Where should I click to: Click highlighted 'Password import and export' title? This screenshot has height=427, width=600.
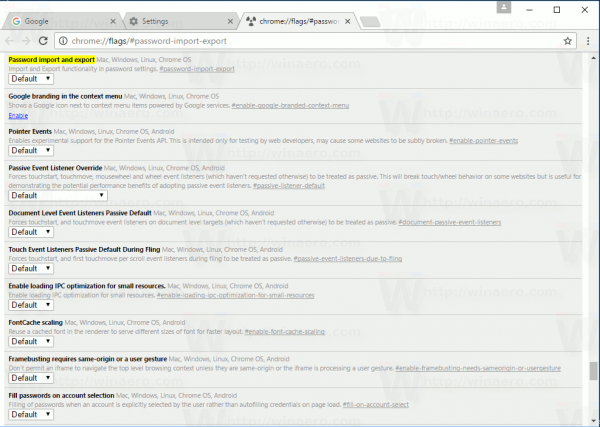[51, 60]
